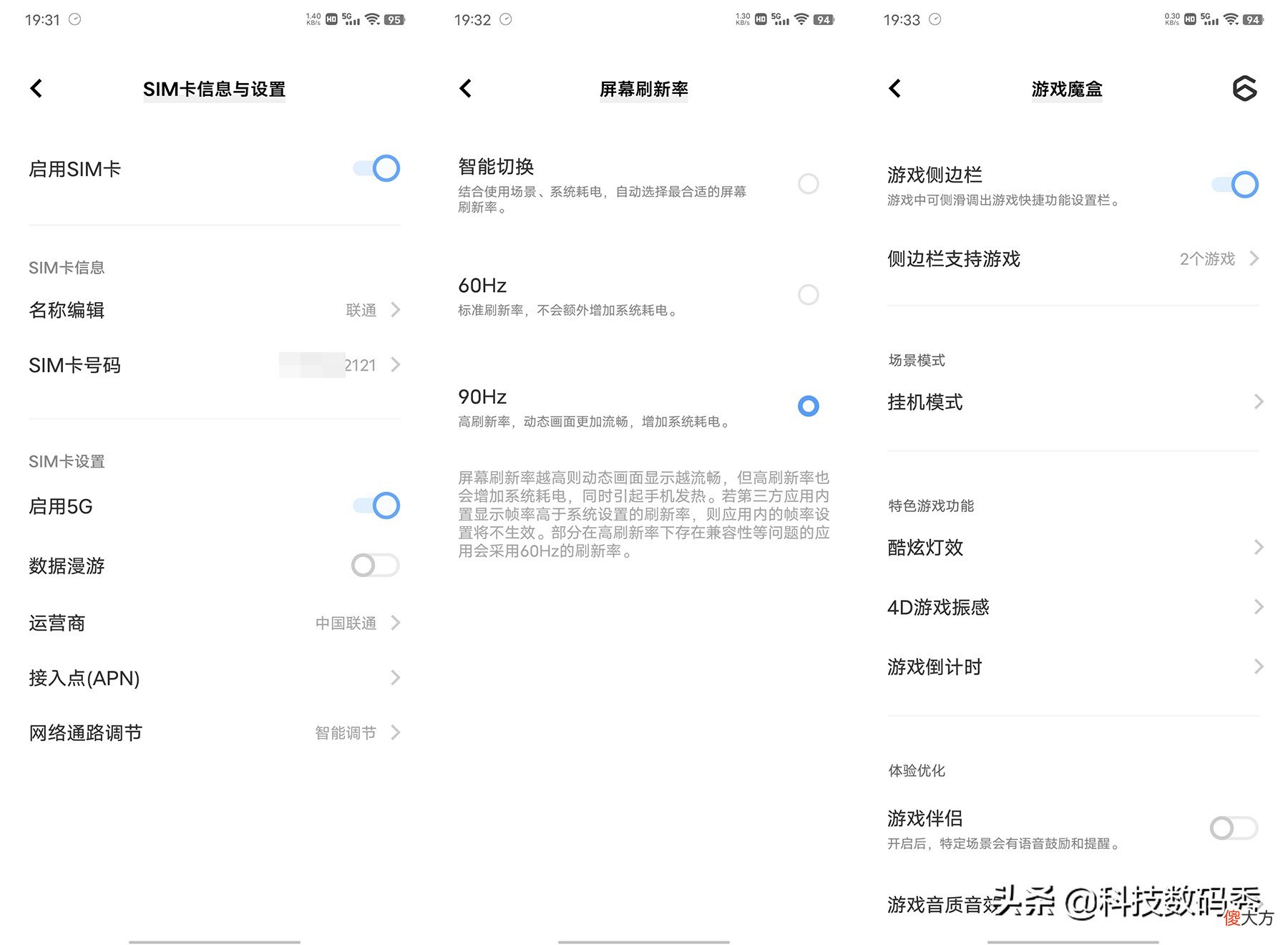The width and height of the screenshot is (1288, 945).
Task: Tap the game box logo icon
Action: click(x=1244, y=89)
